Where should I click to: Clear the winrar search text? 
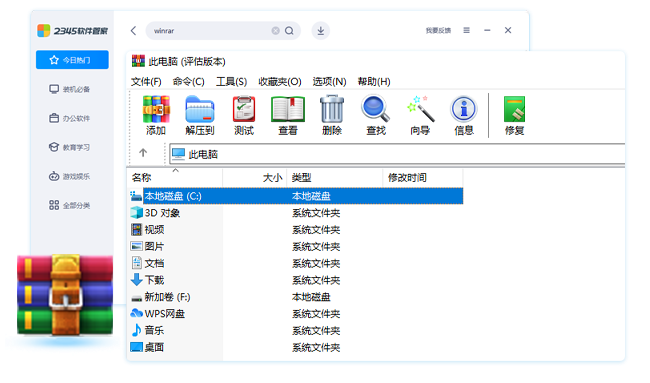coord(275,31)
